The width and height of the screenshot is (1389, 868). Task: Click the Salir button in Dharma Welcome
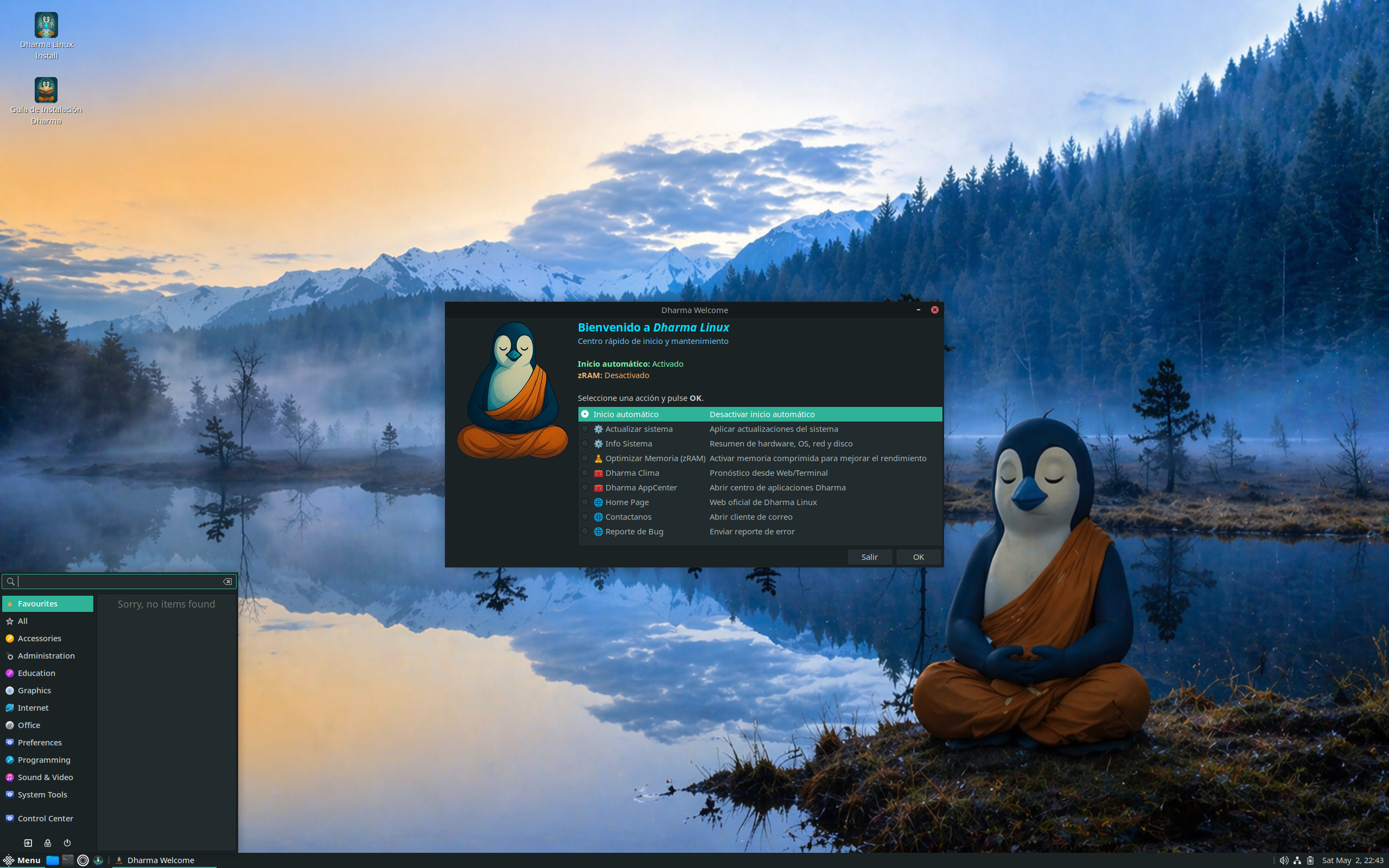pos(869,557)
